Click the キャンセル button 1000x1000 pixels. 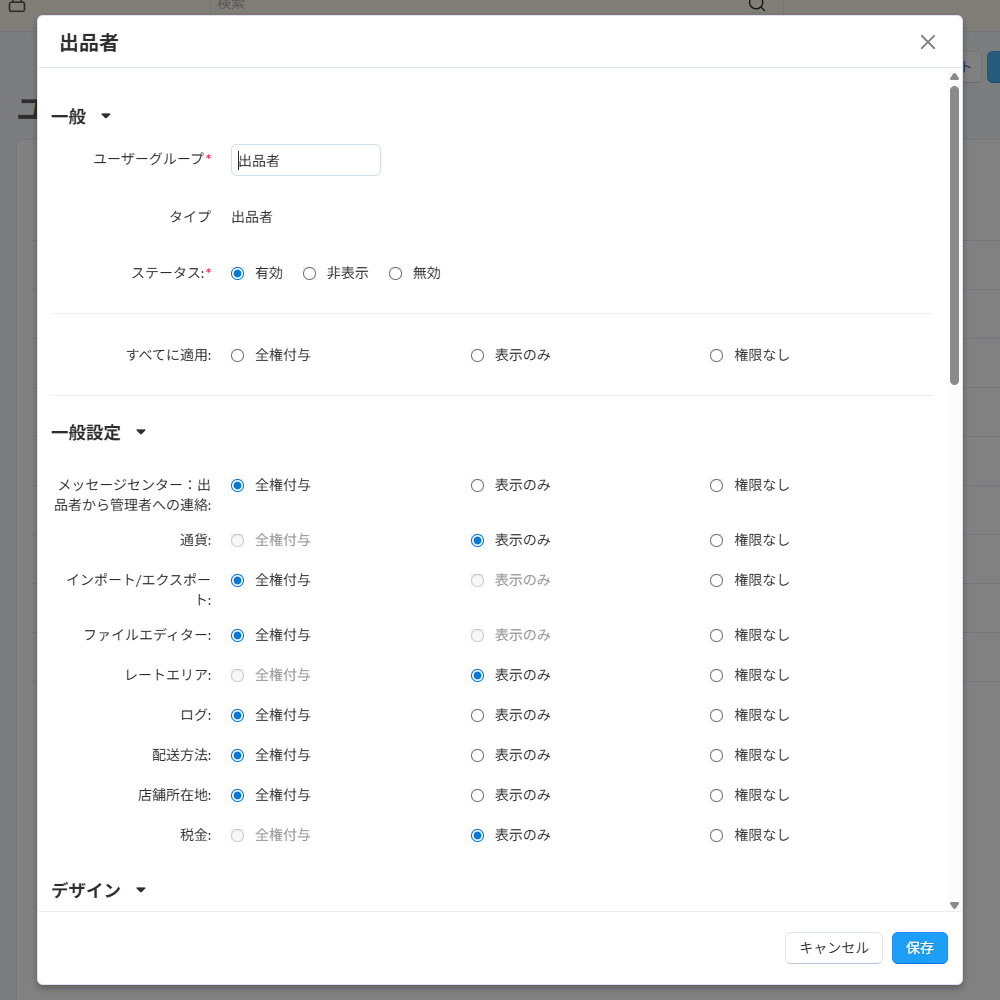(x=833, y=947)
